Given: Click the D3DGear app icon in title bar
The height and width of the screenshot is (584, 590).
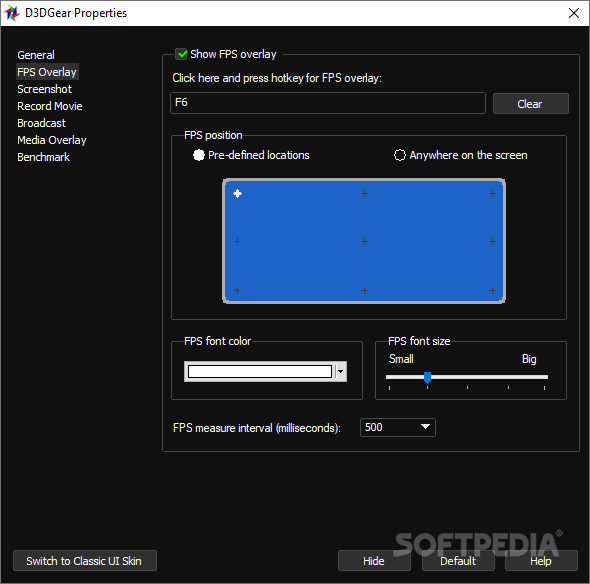Looking at the screenshot, I should pos(12,13).
